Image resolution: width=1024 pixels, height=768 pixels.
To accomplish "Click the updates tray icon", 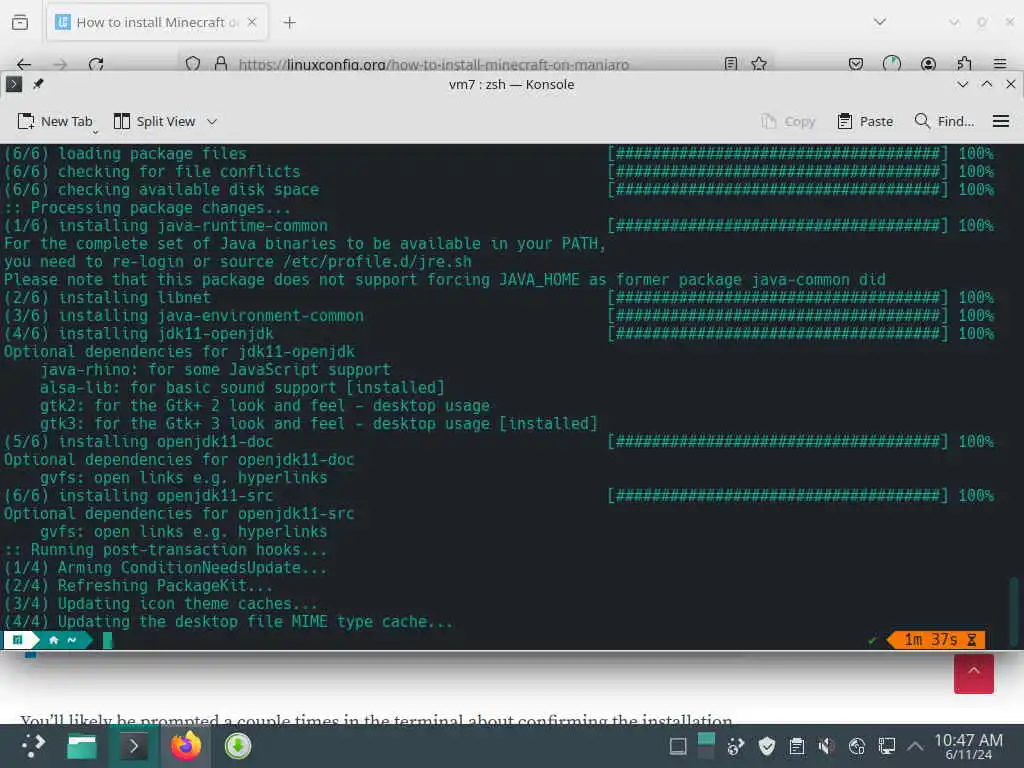I will pos(736,746).
